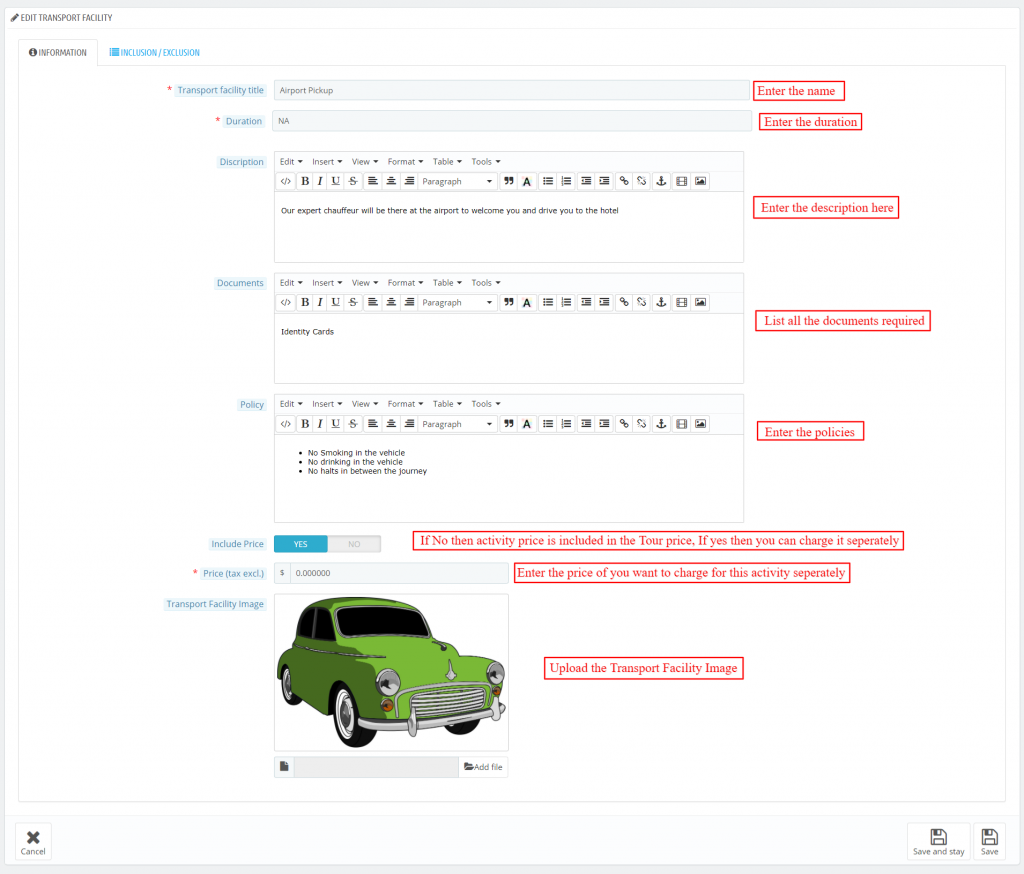Screen dimensions: 1024x874
Task: Open Paragraph format dropdown in Policy editor
Action: [x=457, y=423]
